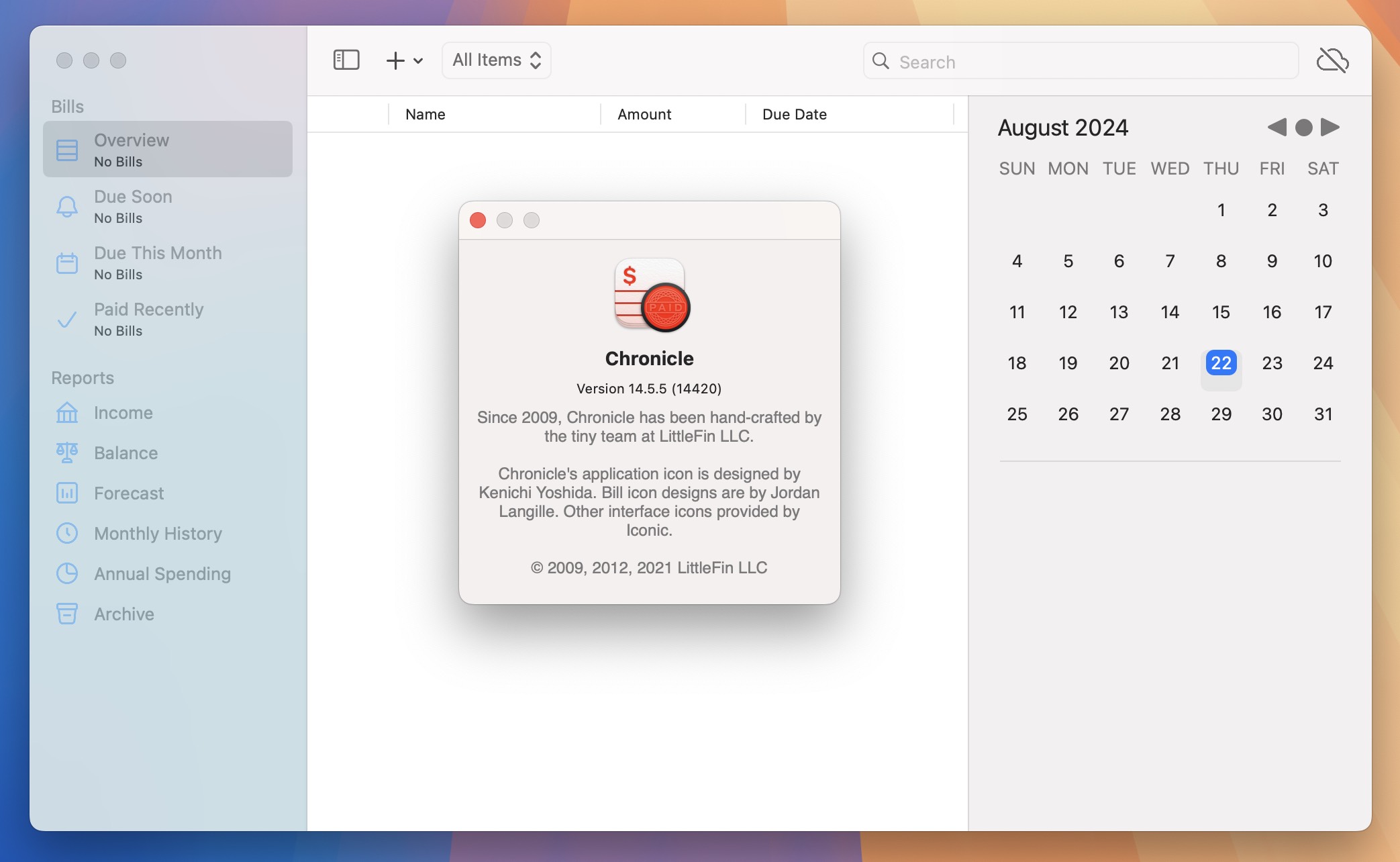Open the Balance report
This screenshot has height=862, width=1400.
[168, 453]
